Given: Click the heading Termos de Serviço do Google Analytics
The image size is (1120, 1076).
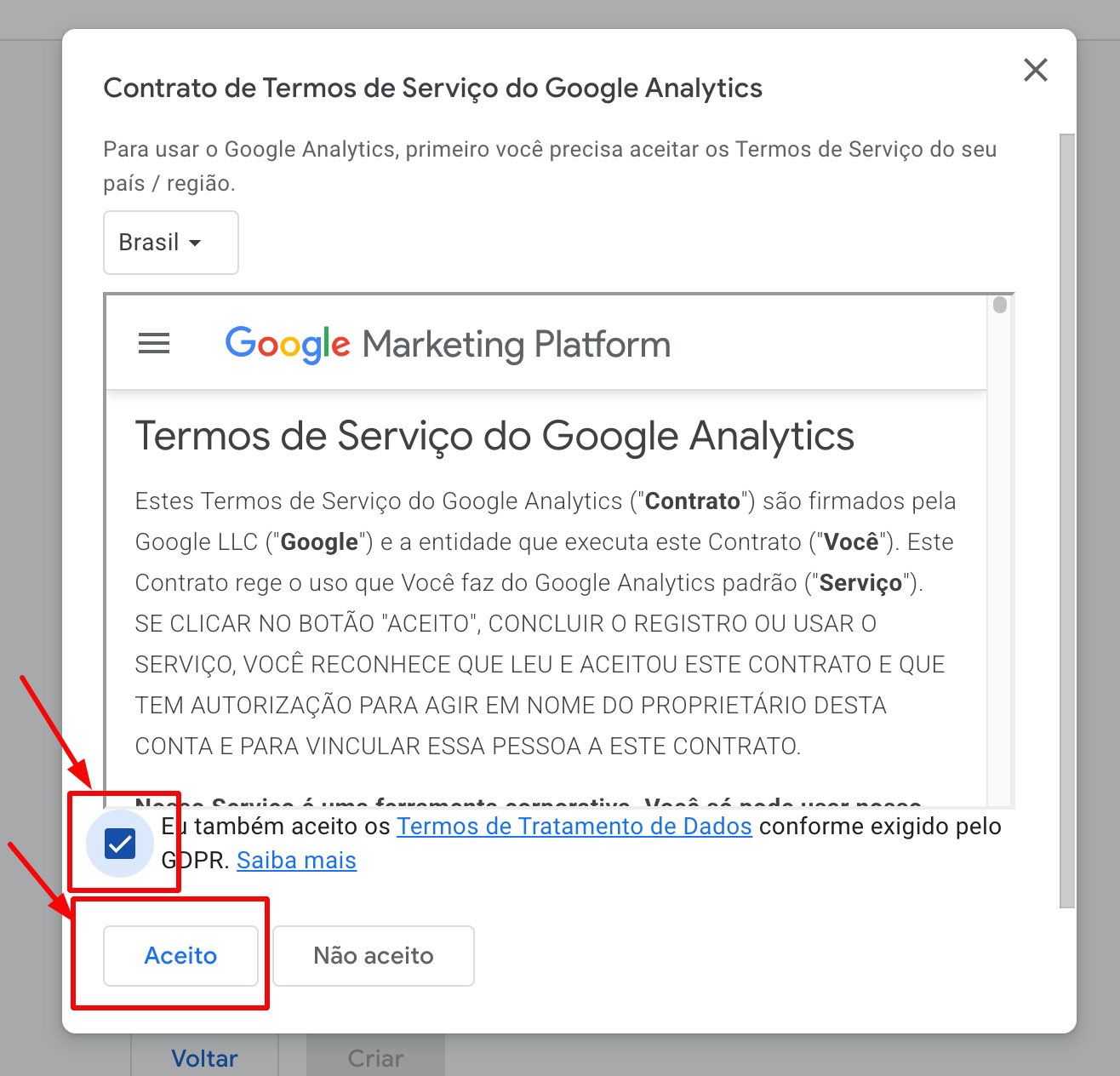Looking at the screenshot, I should [494, 436].
